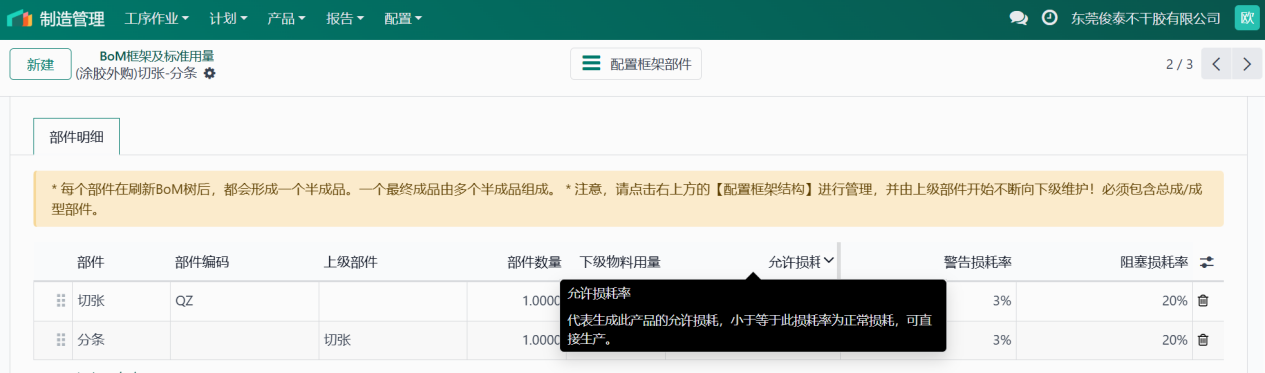Sort by the 允许损耗 column header
The height and width of the screenshot is (373, 1265).
(794, 262)
